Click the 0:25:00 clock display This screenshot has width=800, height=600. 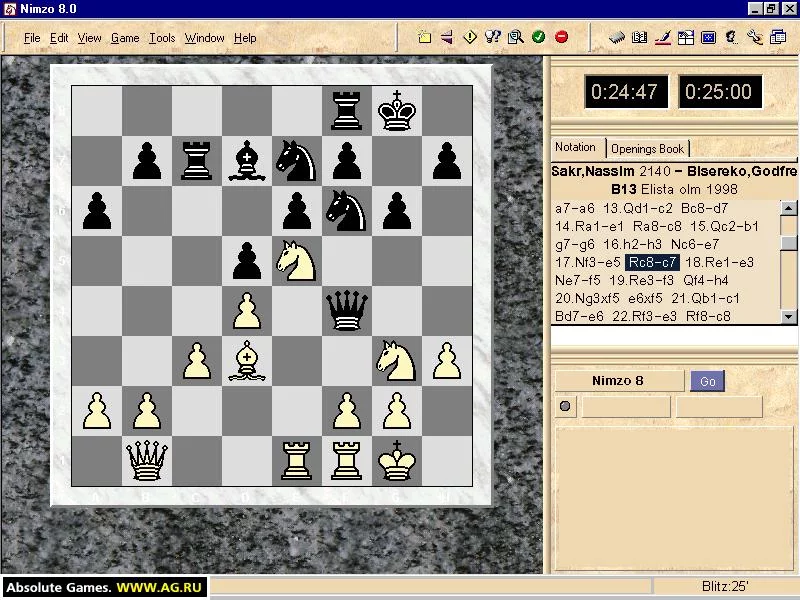pos(719,92)
